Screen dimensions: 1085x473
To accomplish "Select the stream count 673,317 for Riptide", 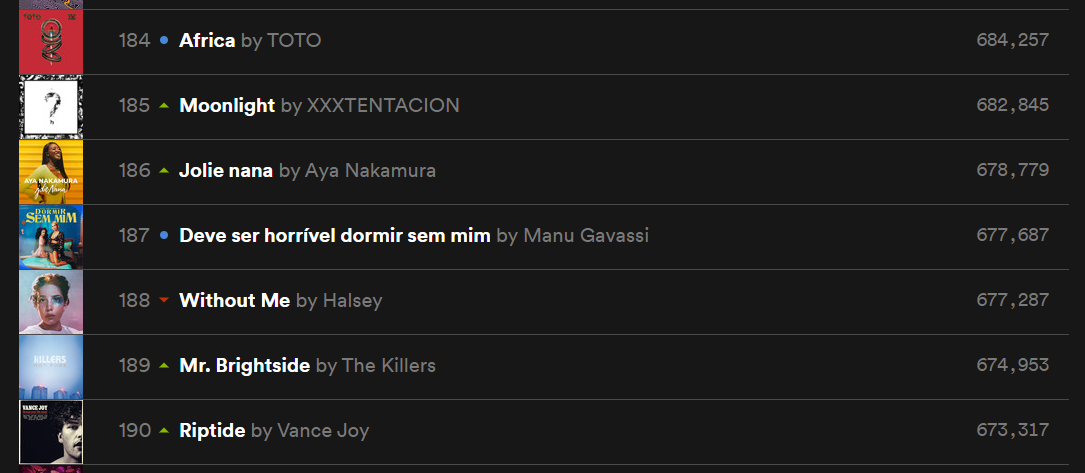I will click(1012, 430).
